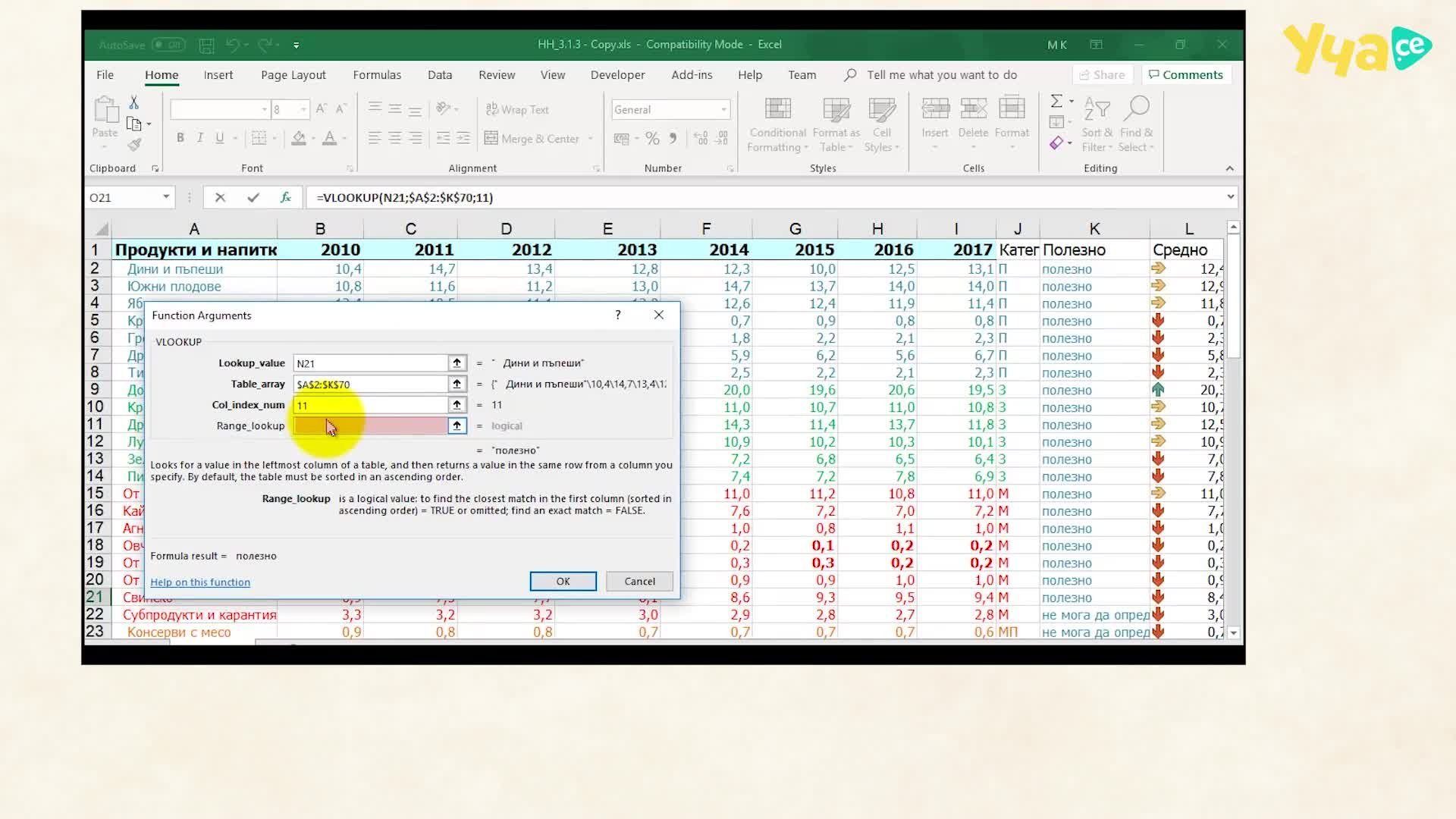Click the Wrap Text button
This screenshot has height=819, width=1456.
coord(517,109)
